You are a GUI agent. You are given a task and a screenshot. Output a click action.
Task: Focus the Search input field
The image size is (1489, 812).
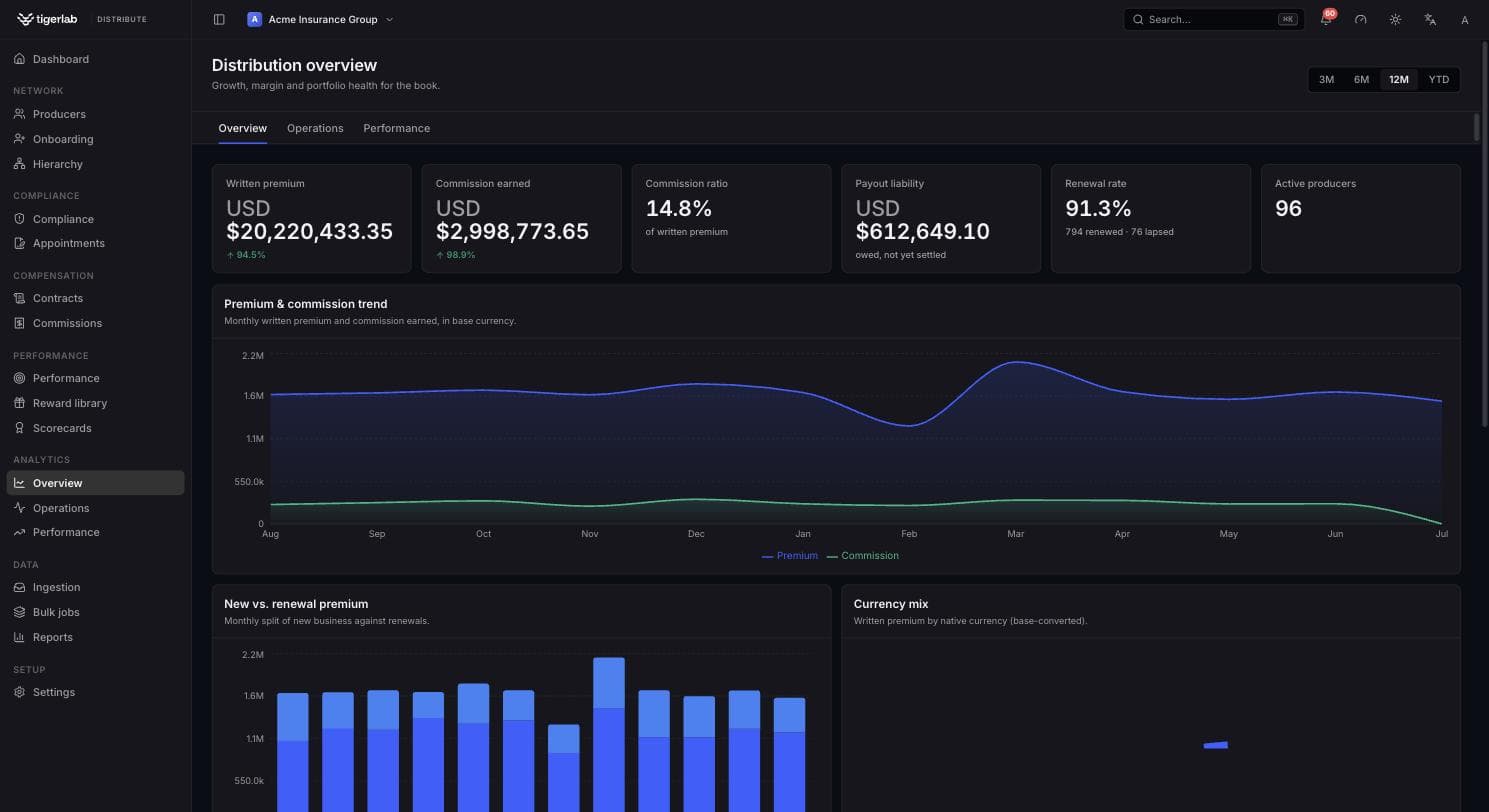[1214, 19]
